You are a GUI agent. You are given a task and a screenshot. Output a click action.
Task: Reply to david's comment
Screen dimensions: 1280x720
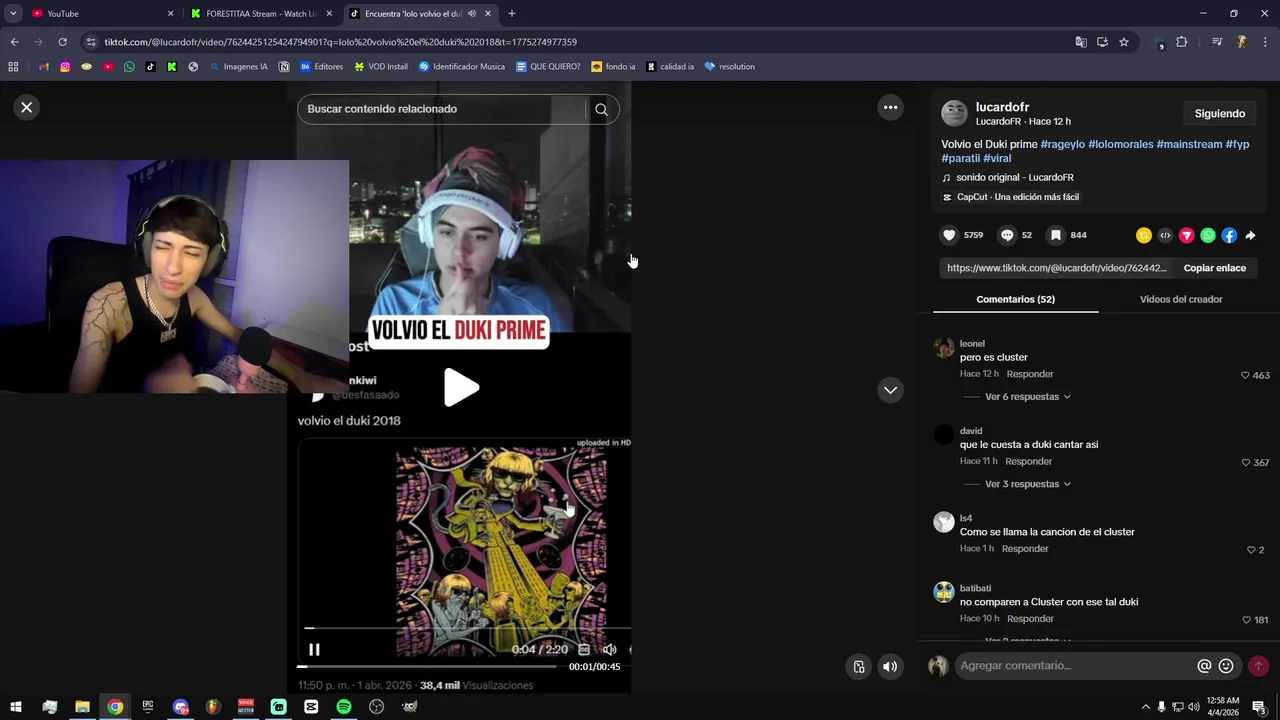click(x=1029, y=461)
